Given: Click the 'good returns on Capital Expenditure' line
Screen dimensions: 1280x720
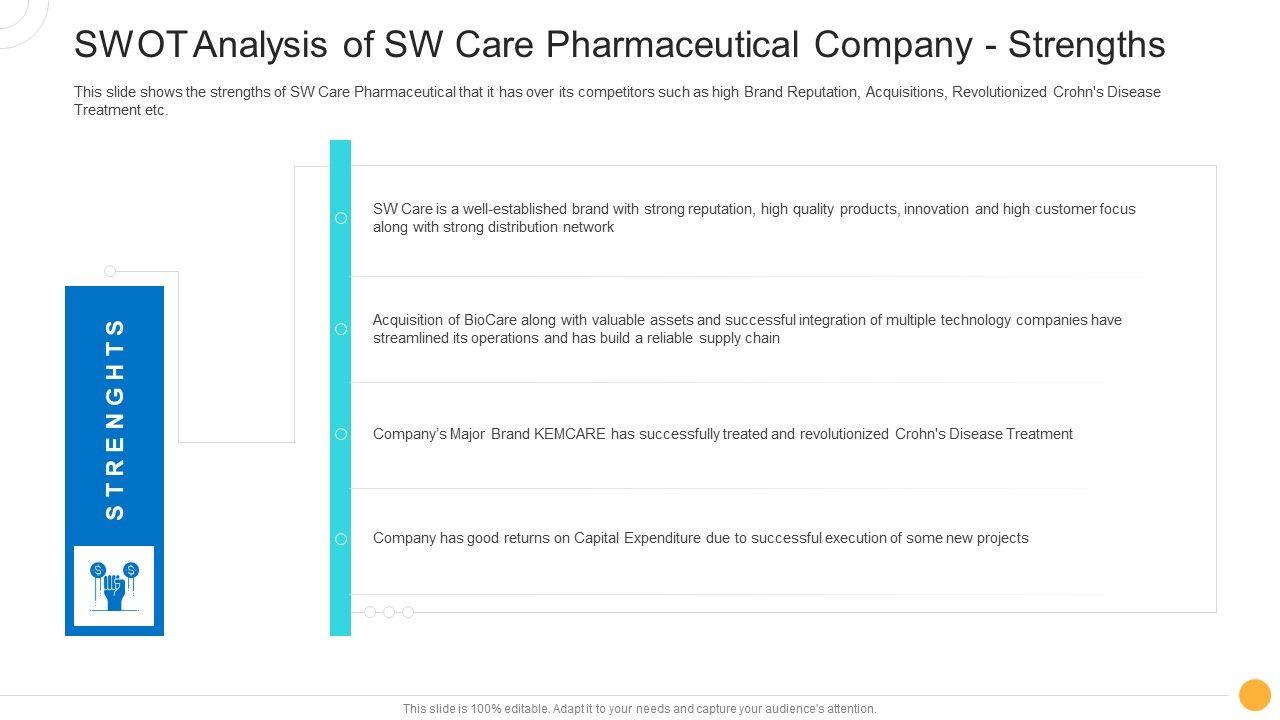Looking at the screenshot, I should click(x=700, y=538).
